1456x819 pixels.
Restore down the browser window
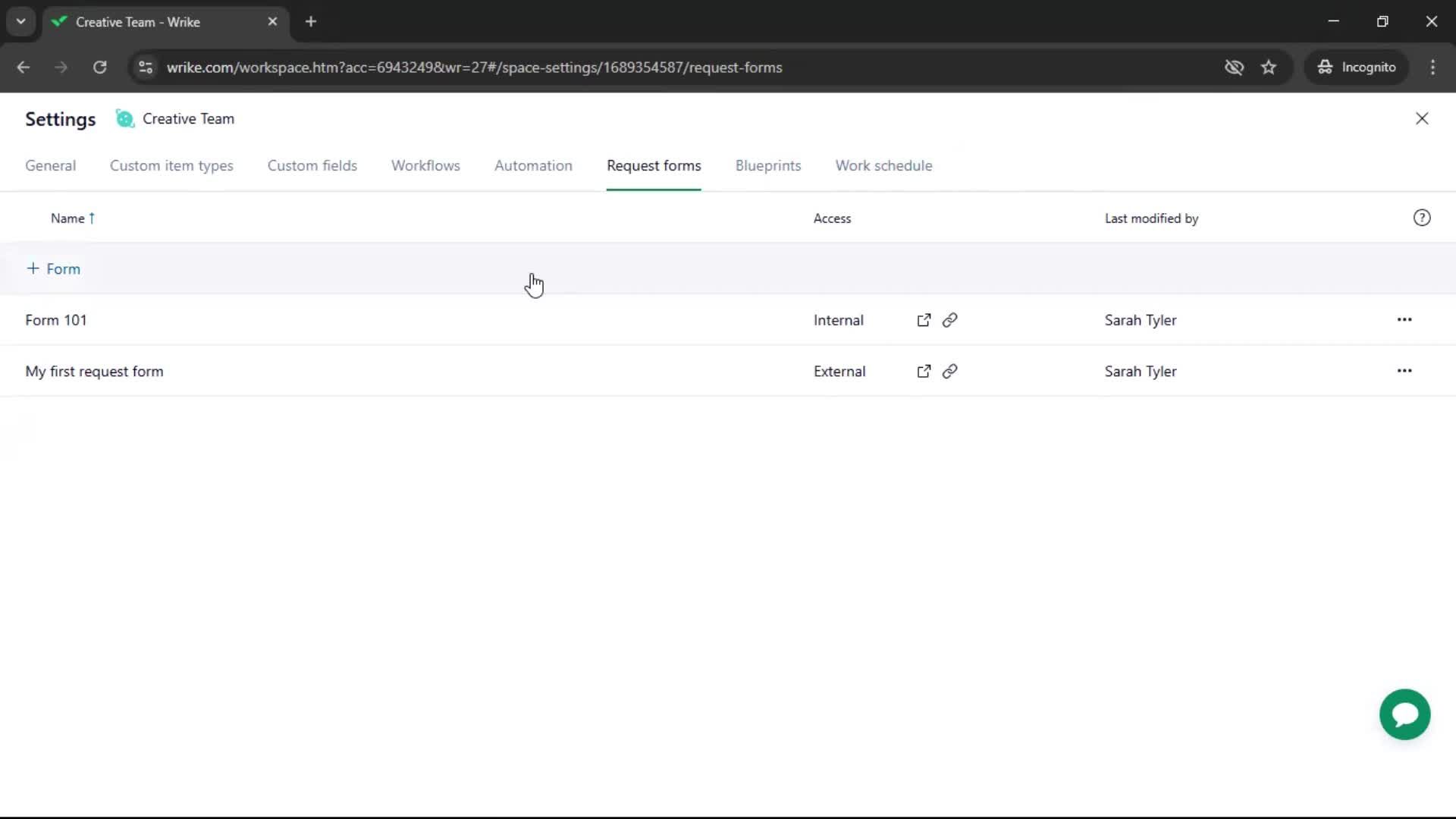pos(1382,22)
